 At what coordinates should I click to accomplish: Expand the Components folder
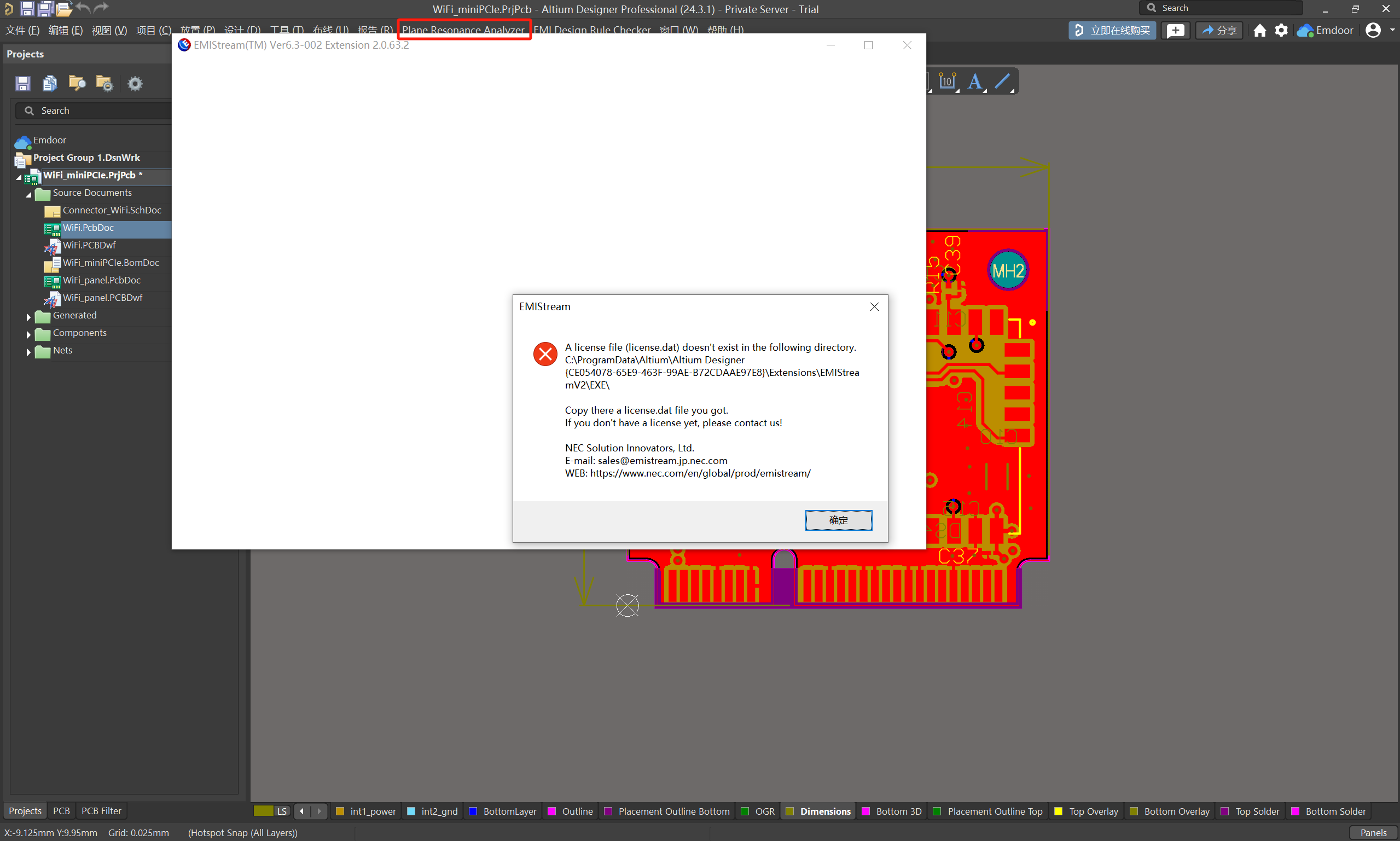coord(28,334)
